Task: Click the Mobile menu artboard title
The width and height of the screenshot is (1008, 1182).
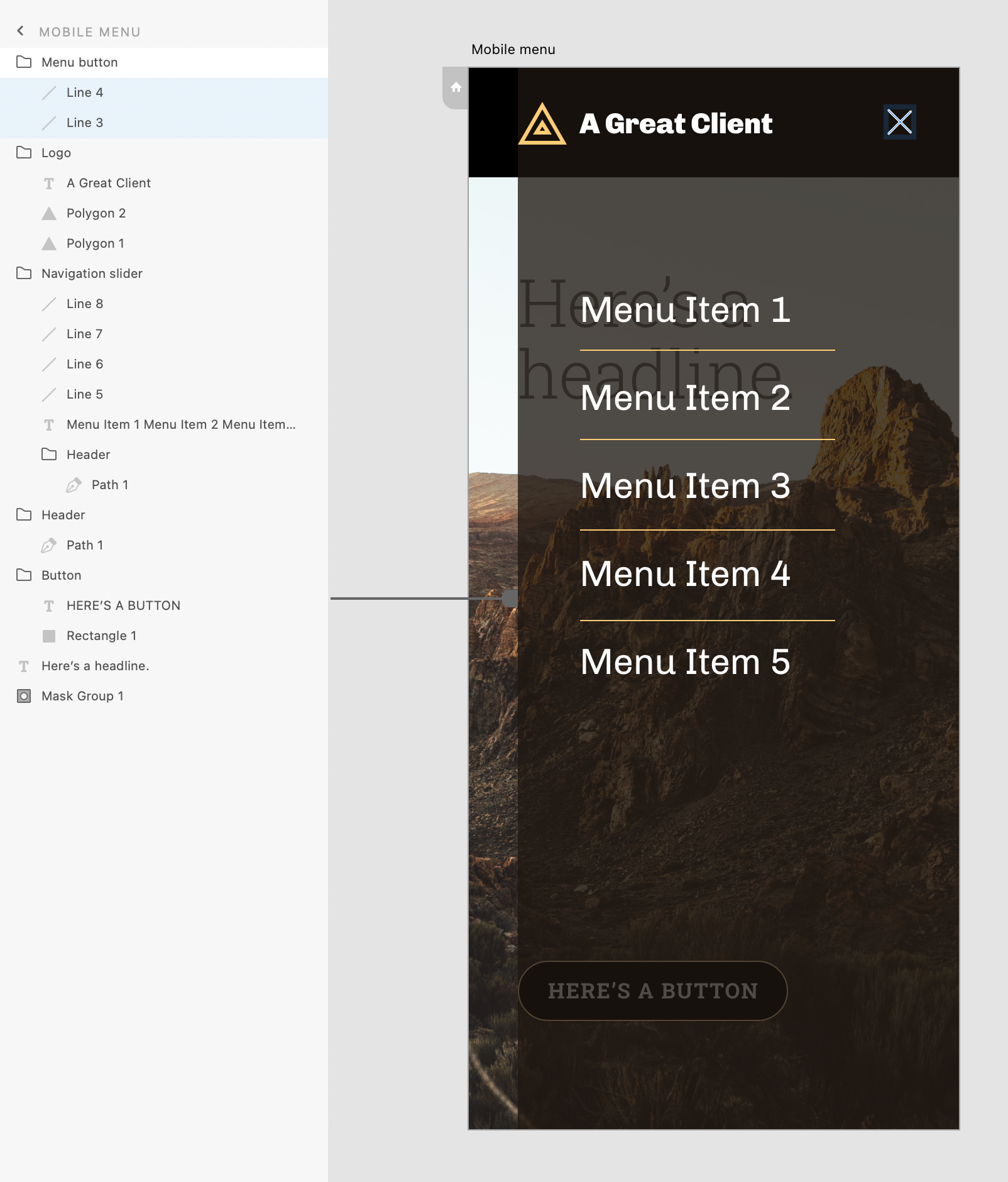Action: pyautogui.click(x=513, y=50)
